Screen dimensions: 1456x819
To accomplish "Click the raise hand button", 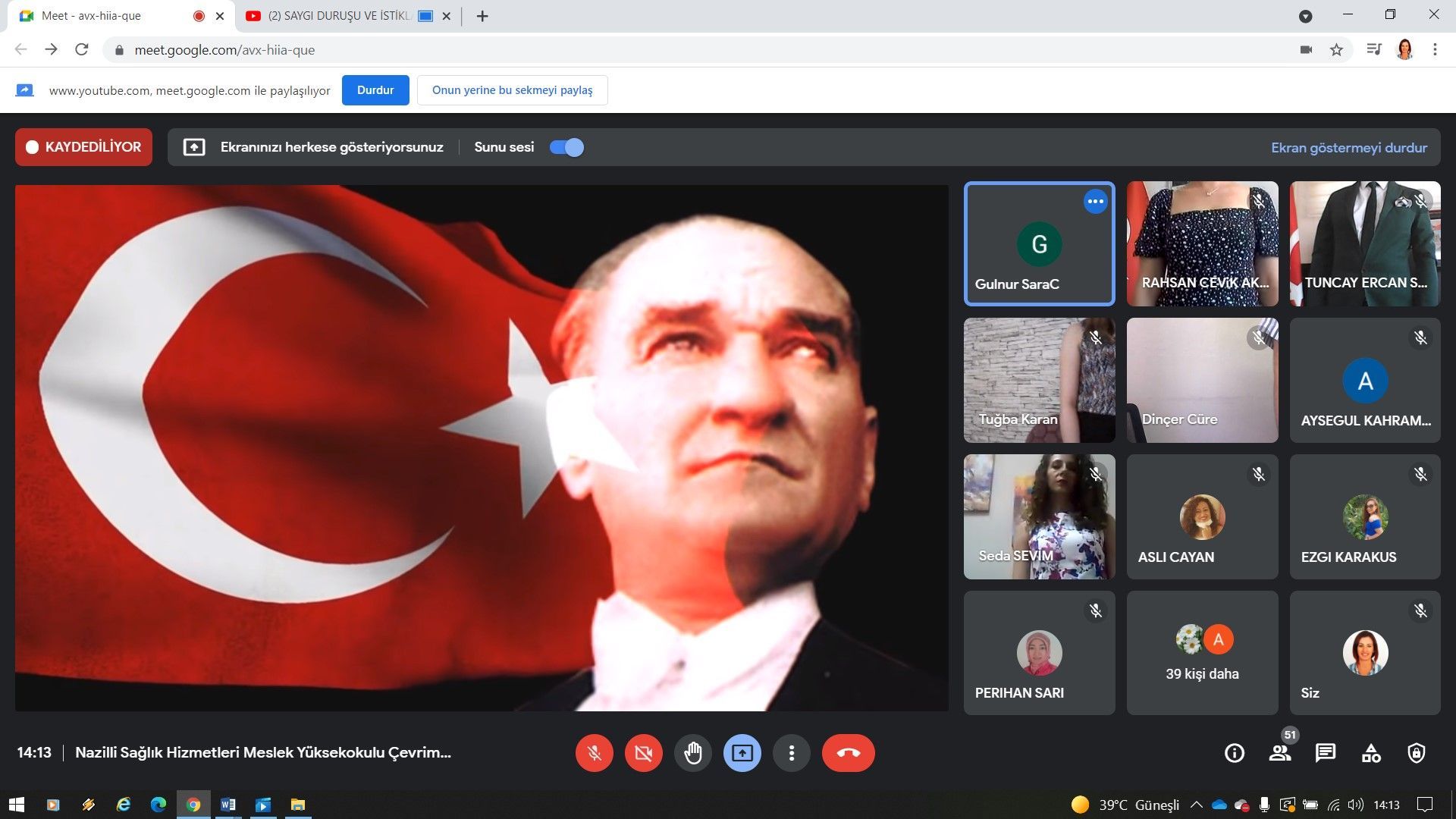I will (x=692, y=753).
